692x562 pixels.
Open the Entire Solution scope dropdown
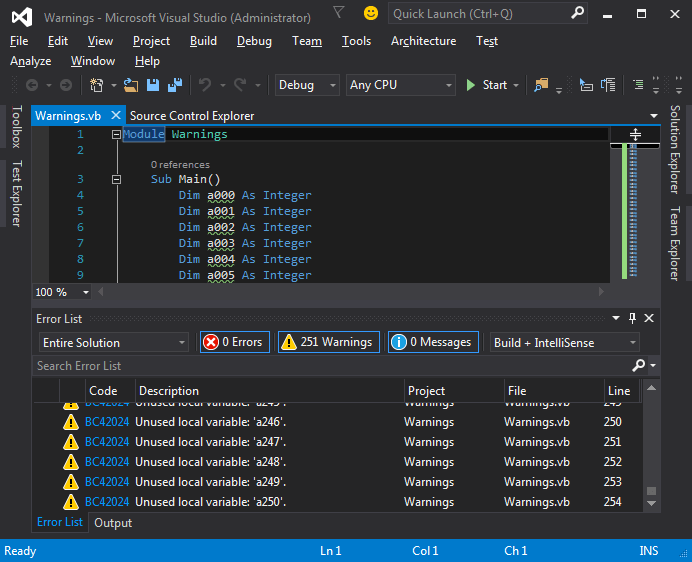(x=114, y=343)
